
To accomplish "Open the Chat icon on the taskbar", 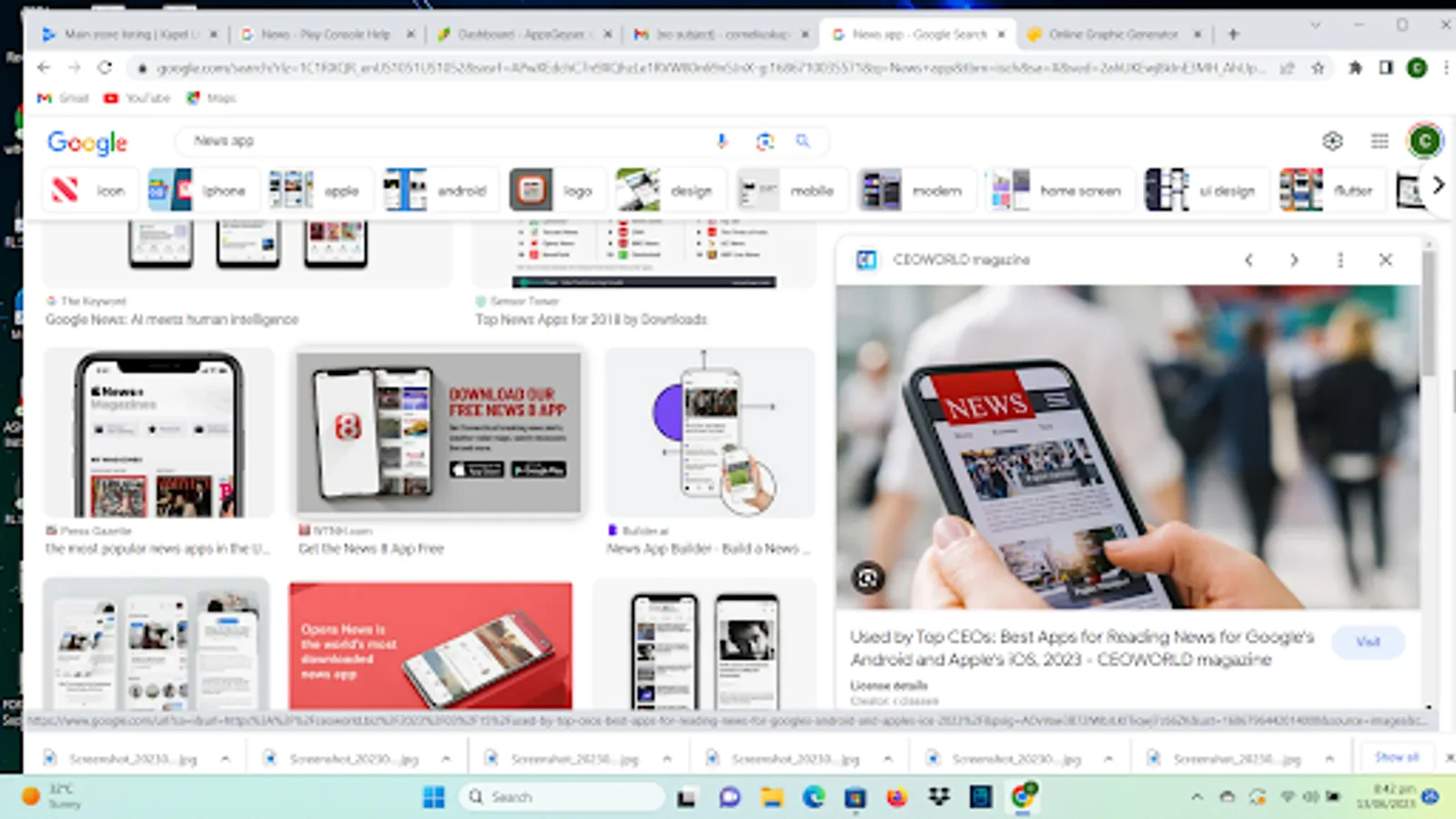I will 730,797.
